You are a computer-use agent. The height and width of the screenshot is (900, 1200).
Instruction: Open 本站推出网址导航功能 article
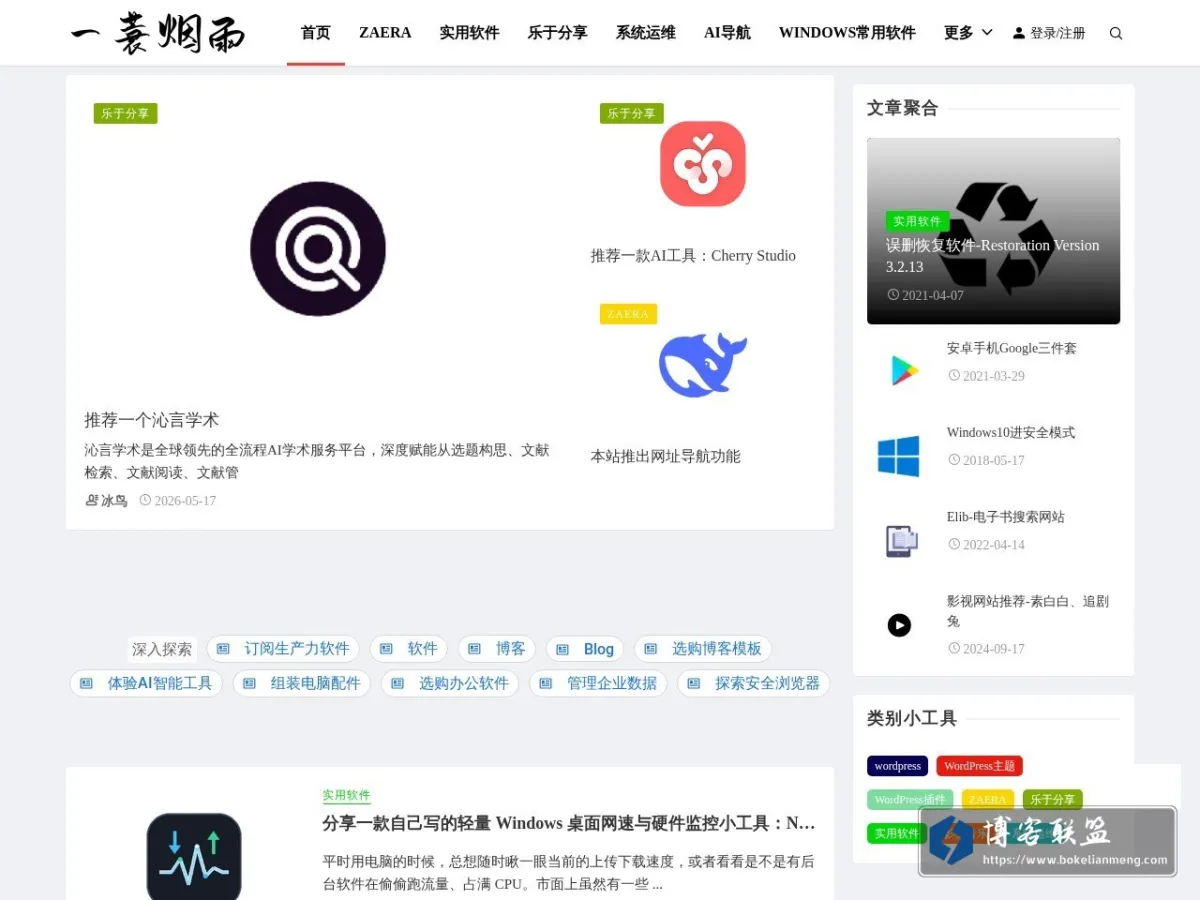pos(665,457)
